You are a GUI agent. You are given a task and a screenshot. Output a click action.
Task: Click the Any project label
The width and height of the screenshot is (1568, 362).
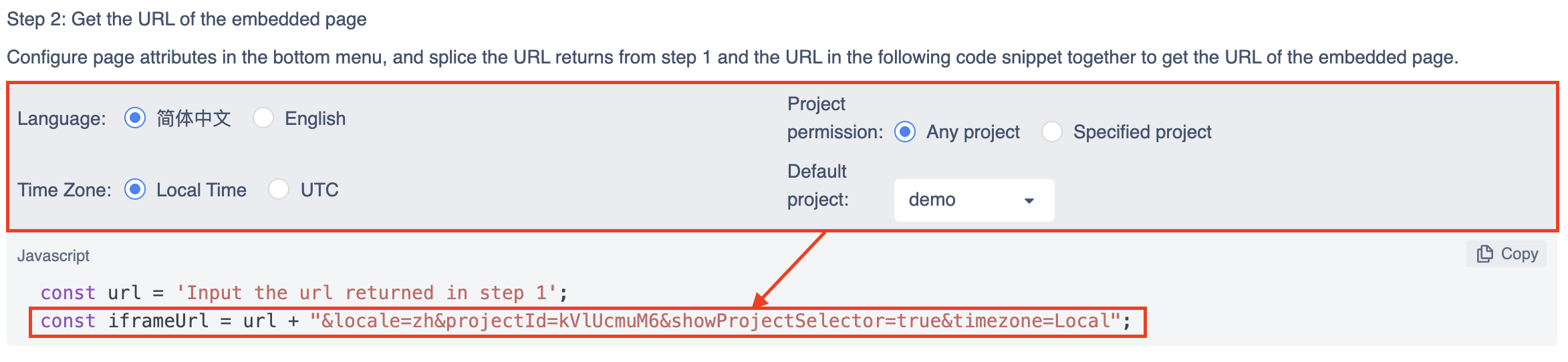coord(973,132)
